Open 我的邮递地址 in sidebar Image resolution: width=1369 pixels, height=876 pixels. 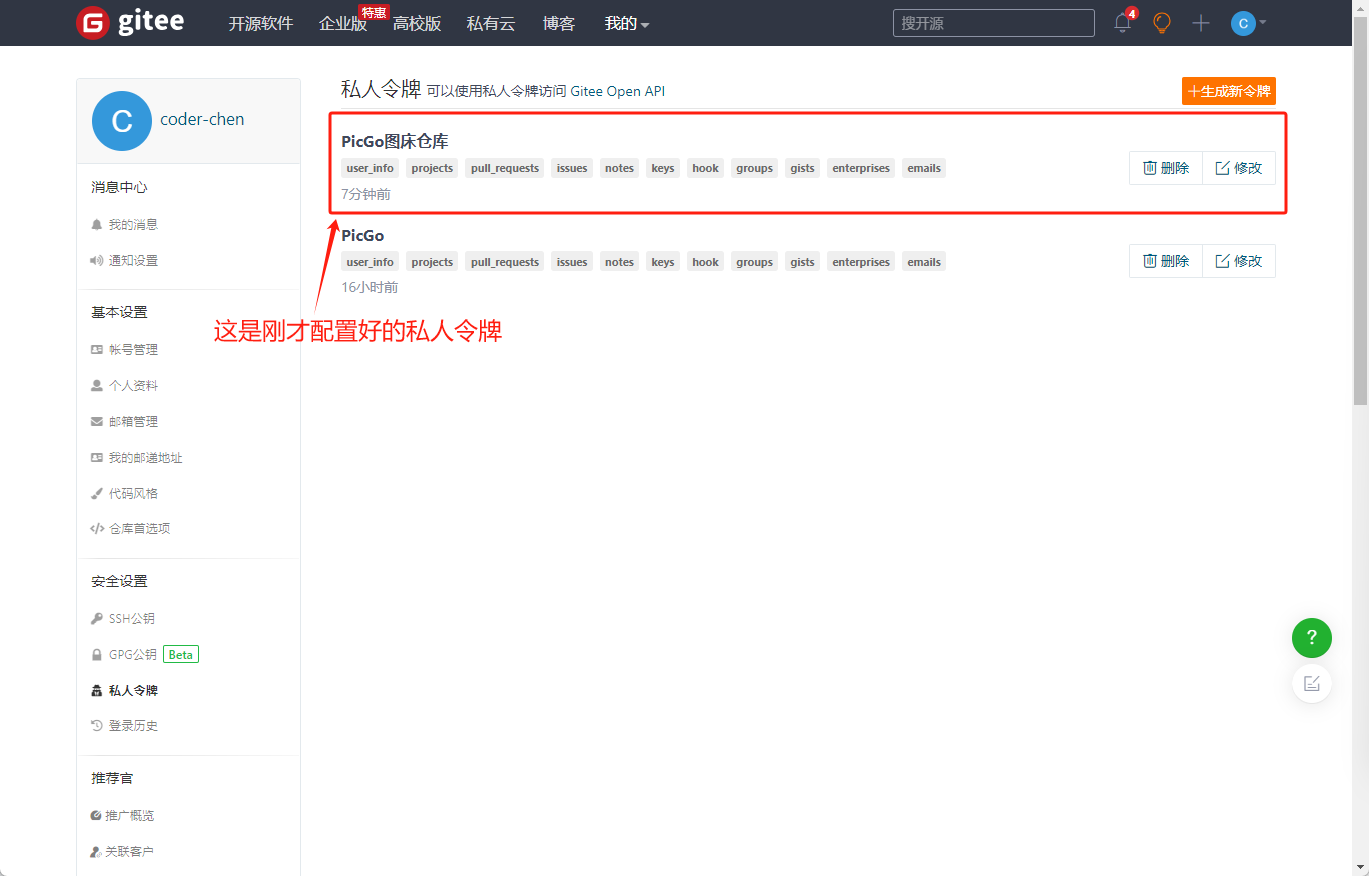137,458
